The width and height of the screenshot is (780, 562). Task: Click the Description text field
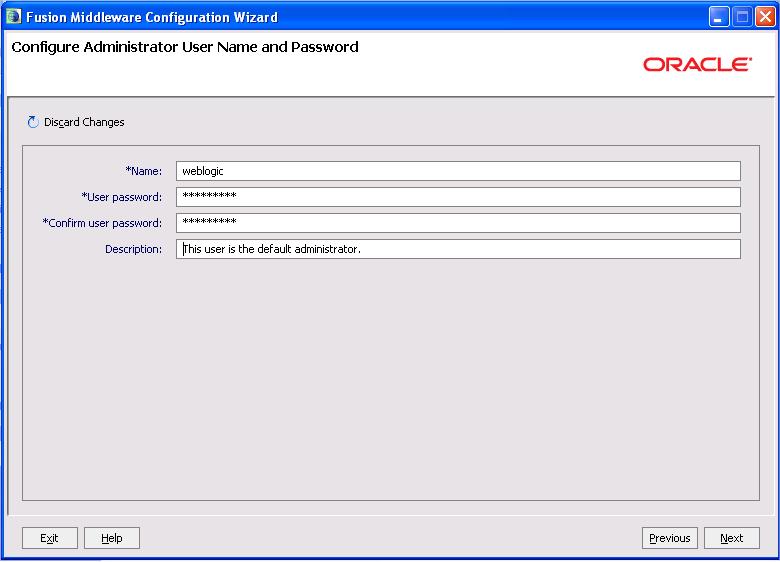pos(458,249)
